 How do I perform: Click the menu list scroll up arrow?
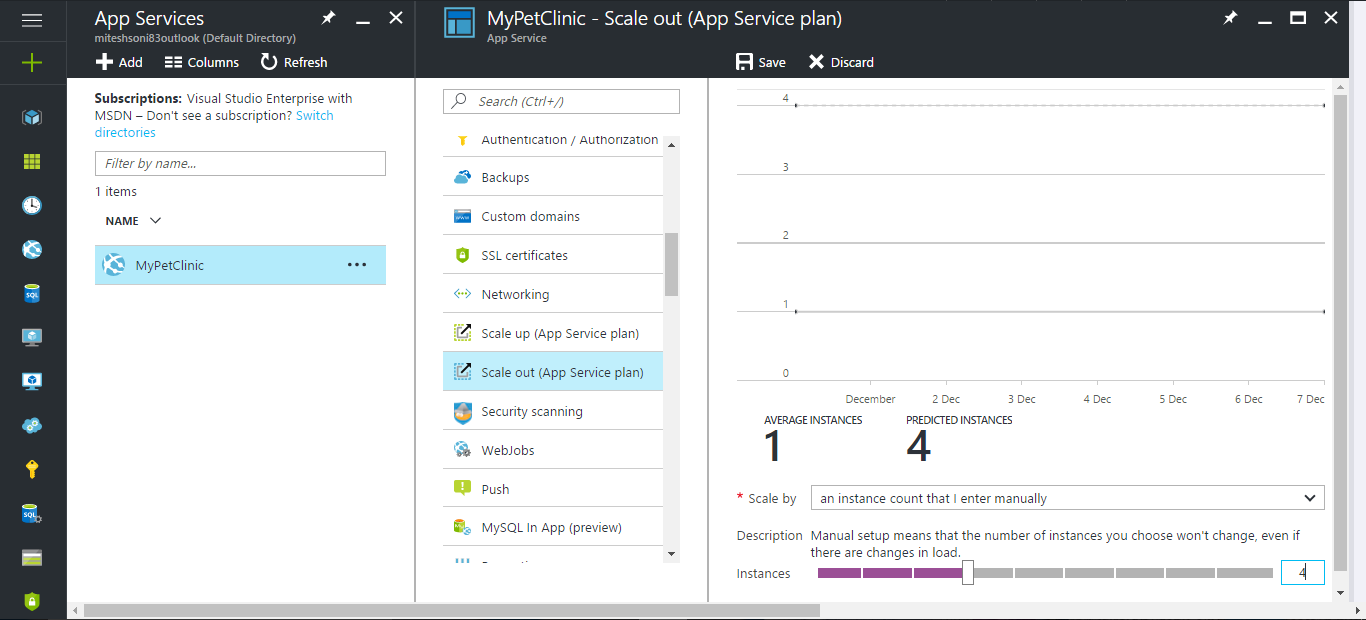coord(671,144)
